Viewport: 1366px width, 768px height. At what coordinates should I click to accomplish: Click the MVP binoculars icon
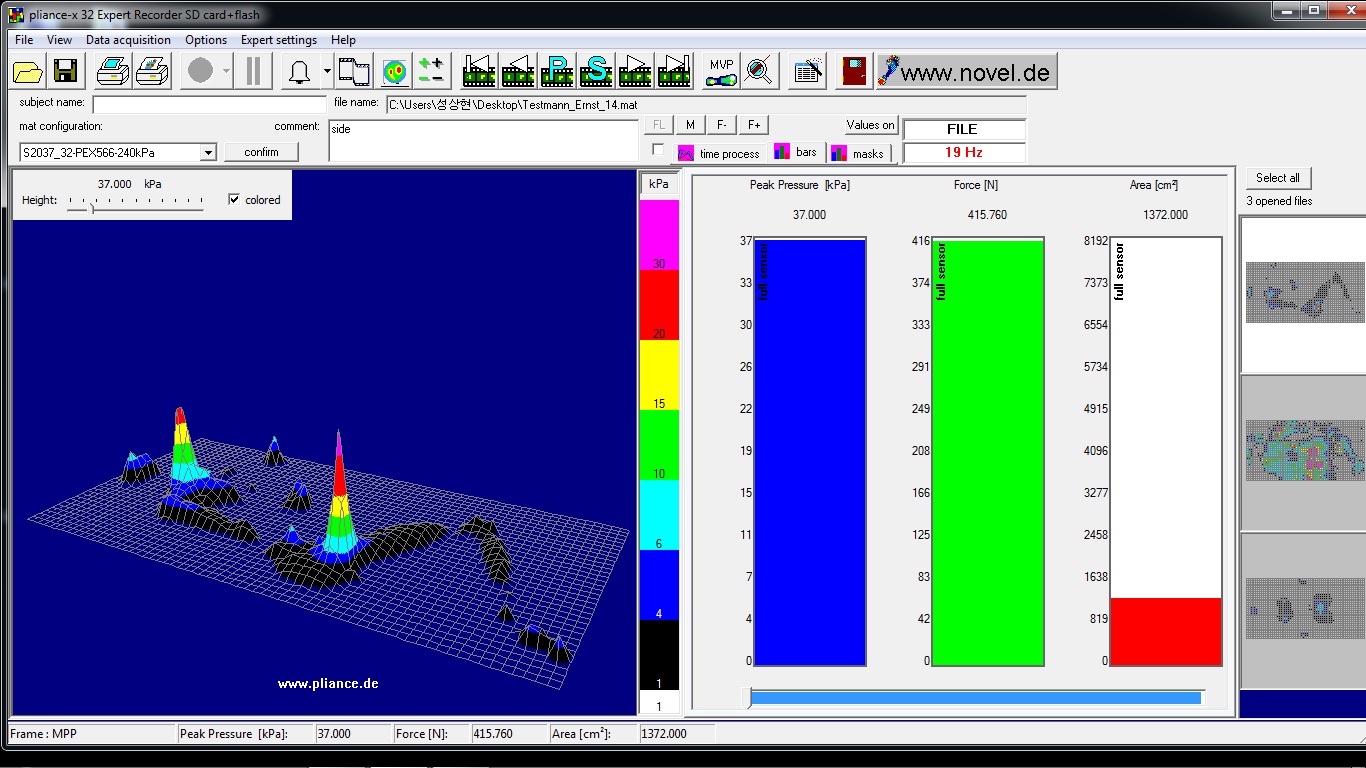tap(721, 71)
